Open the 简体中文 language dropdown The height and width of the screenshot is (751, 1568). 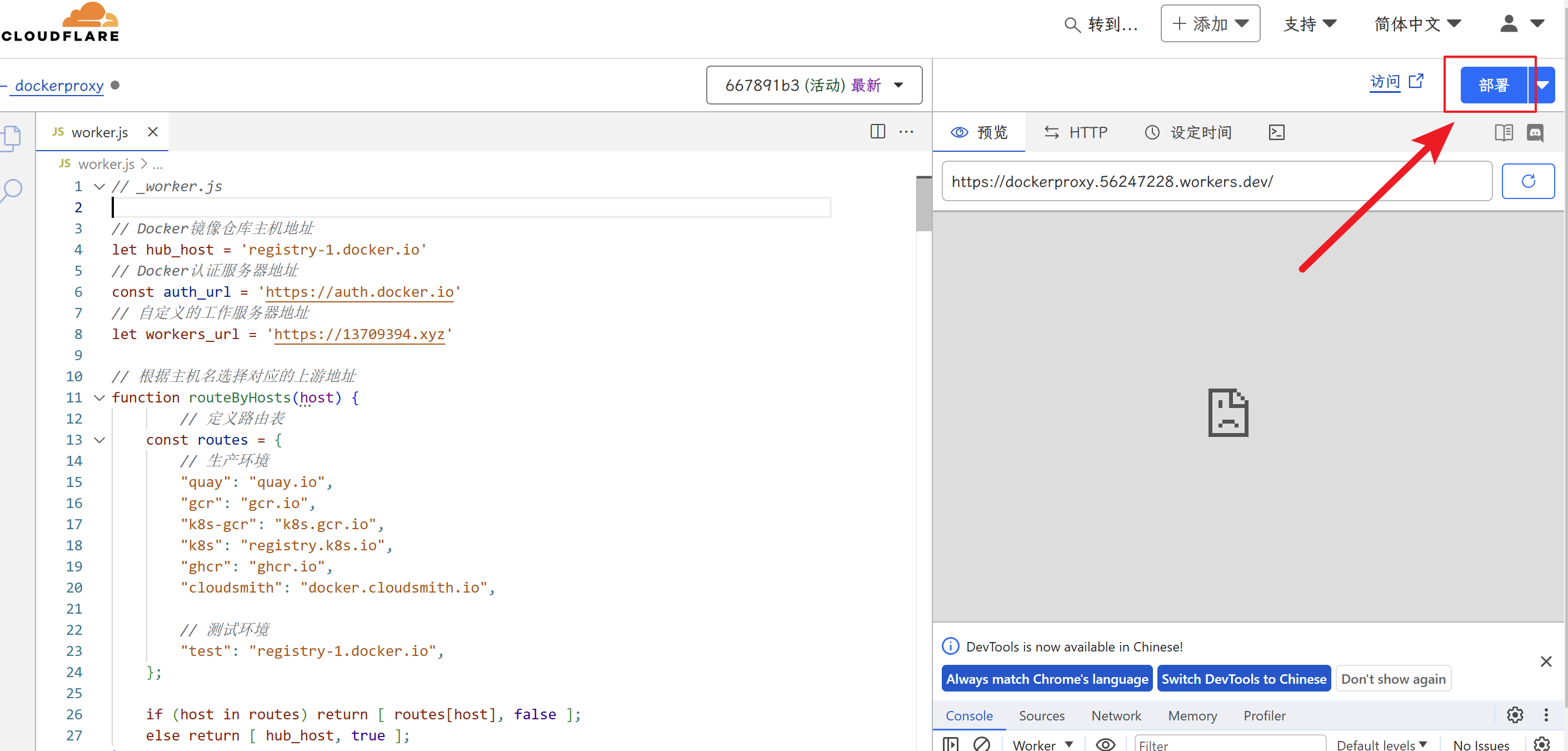tap(1417, 24)
